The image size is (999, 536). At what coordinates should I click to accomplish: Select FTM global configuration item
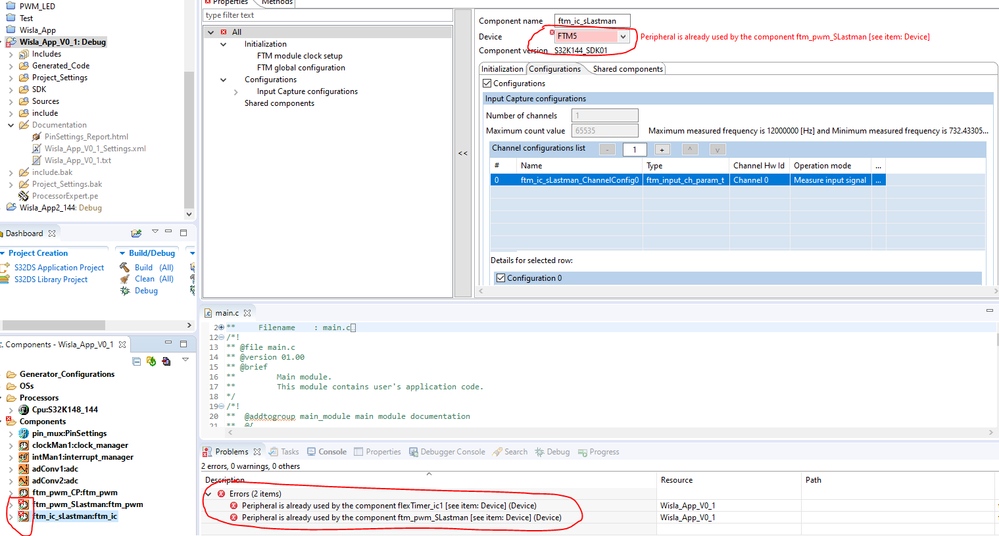tap(301, 68)
